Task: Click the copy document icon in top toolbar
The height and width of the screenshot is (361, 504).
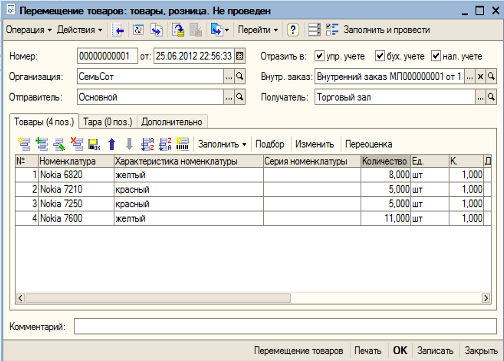Action: tap(156, 30)
